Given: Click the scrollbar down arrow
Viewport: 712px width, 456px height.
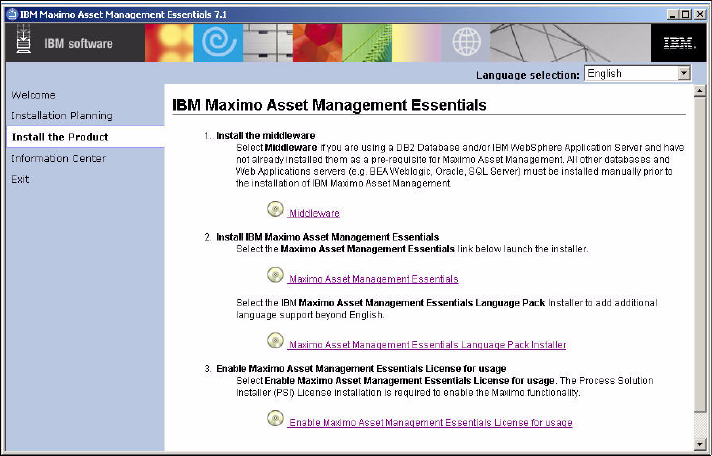Looking at the screenshot, I should (x=700, y=445).
